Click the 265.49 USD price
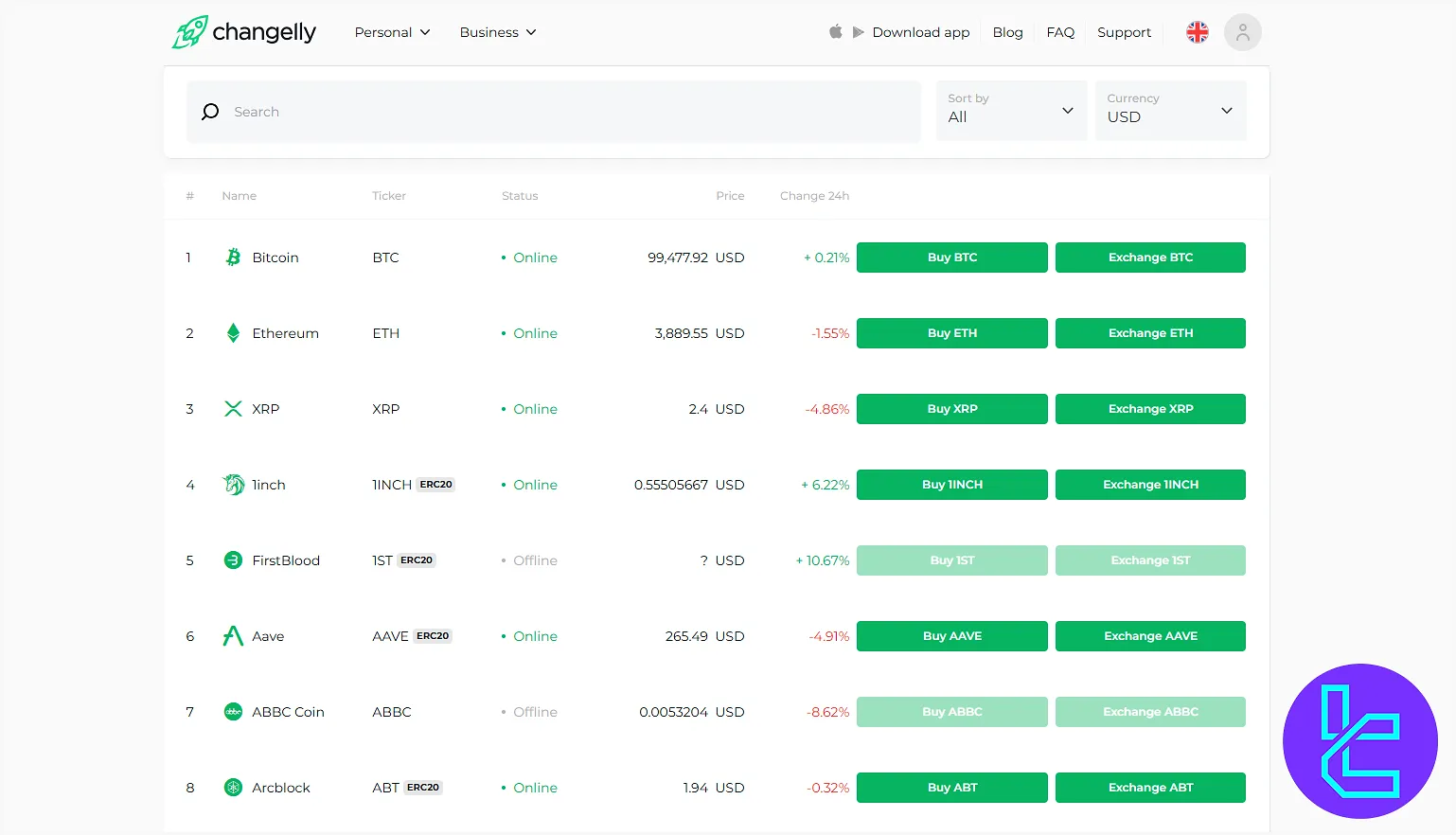 click(x=704, y=636)
